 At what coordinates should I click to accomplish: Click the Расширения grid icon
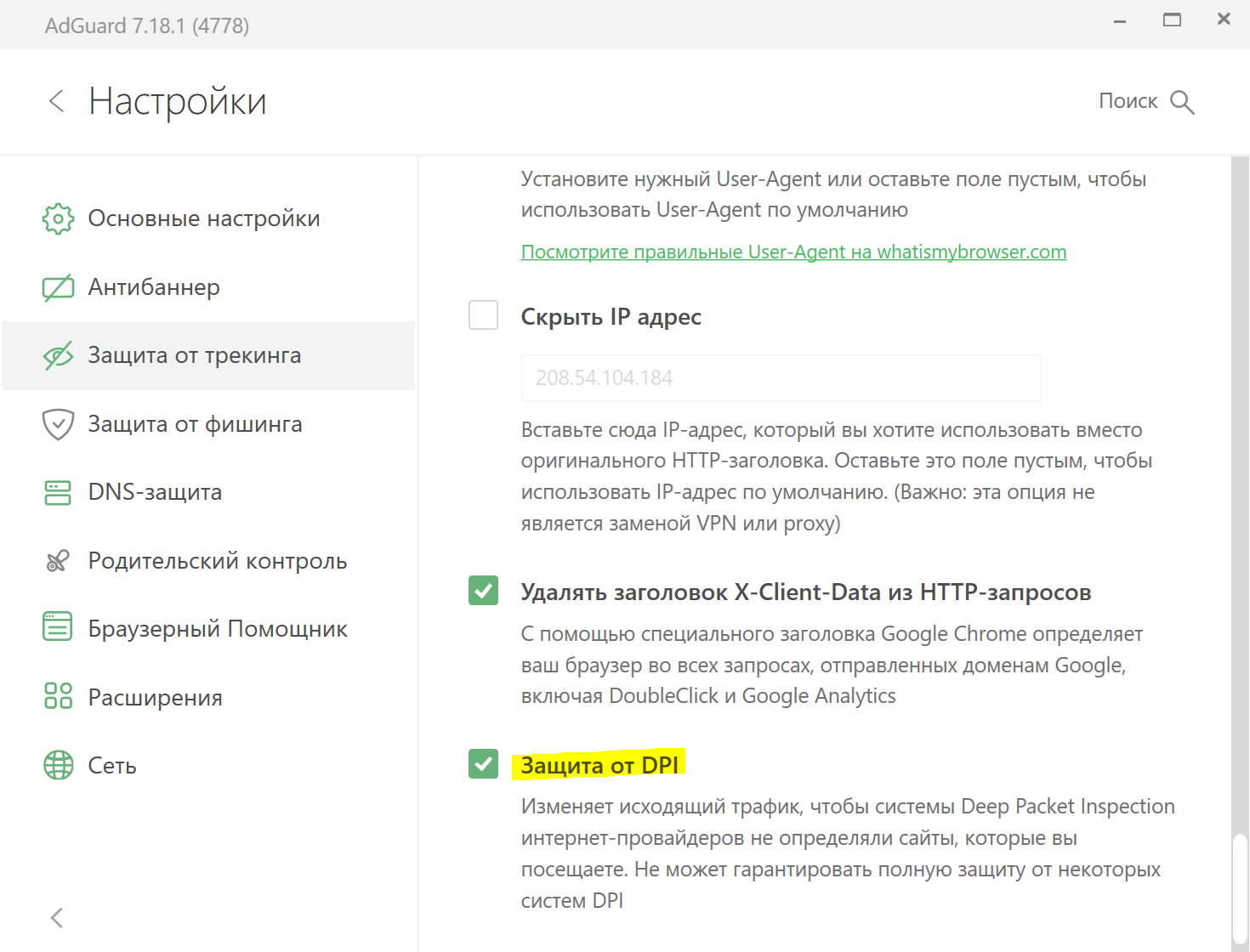pyautogui.click(x=58, y=695)
